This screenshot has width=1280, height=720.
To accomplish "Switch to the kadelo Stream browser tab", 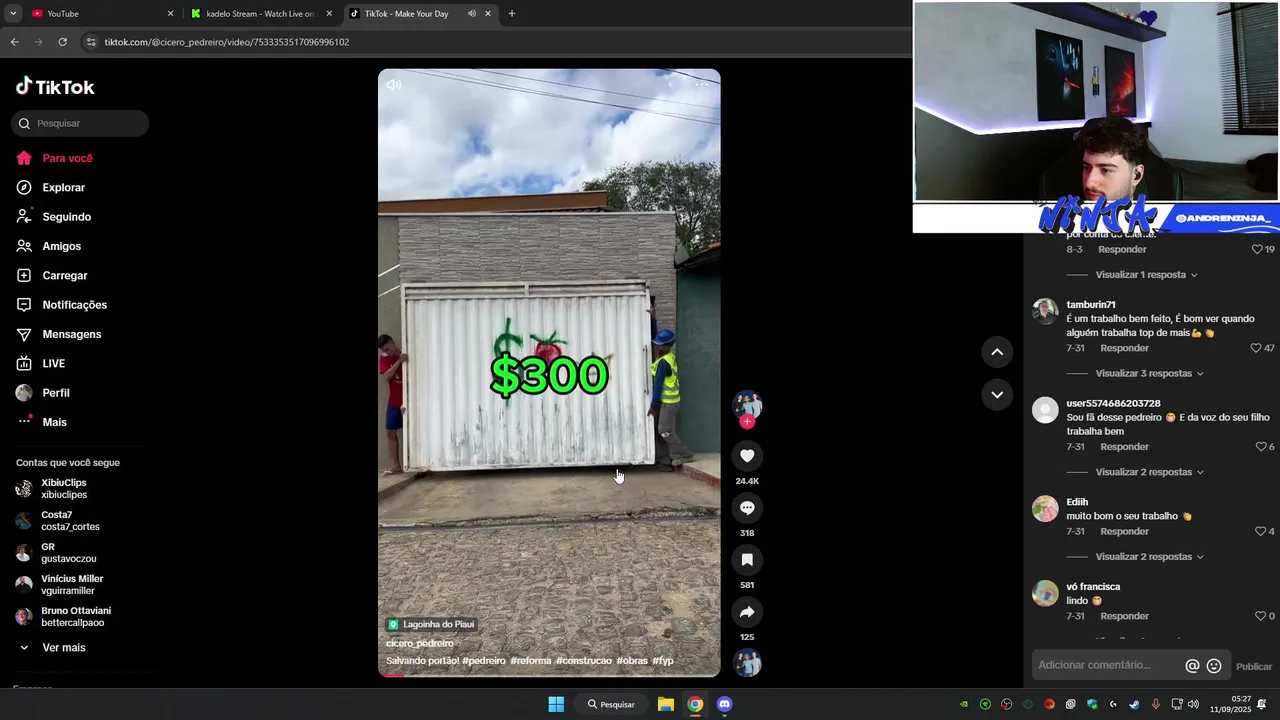I will [x=260, y=14].
